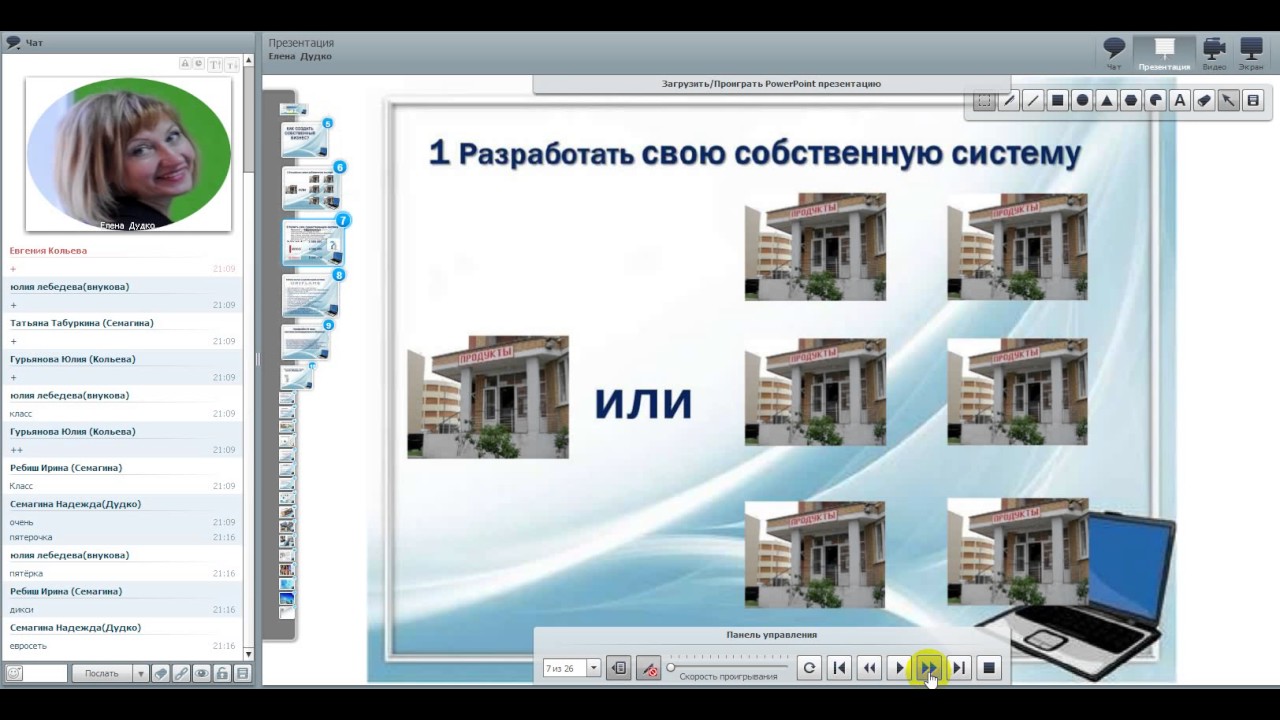Open the Послать dropdown arrow
Viewport: 1280px width, 720px height.
pyautogui.click(x=140, y=674)
